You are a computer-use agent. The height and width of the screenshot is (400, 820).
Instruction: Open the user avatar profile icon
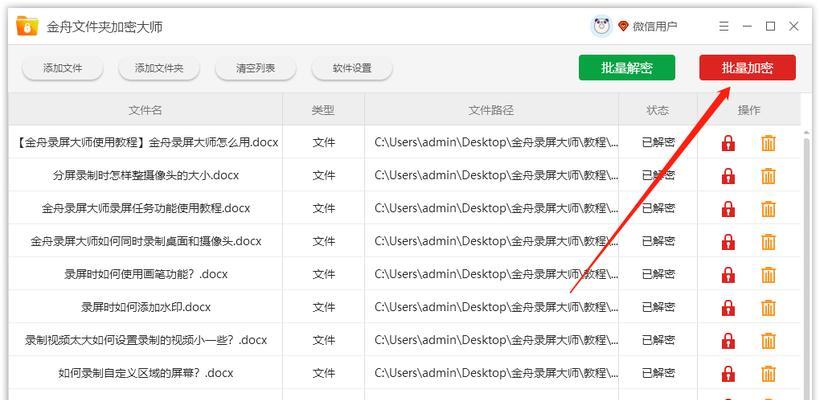coord(601,26)
